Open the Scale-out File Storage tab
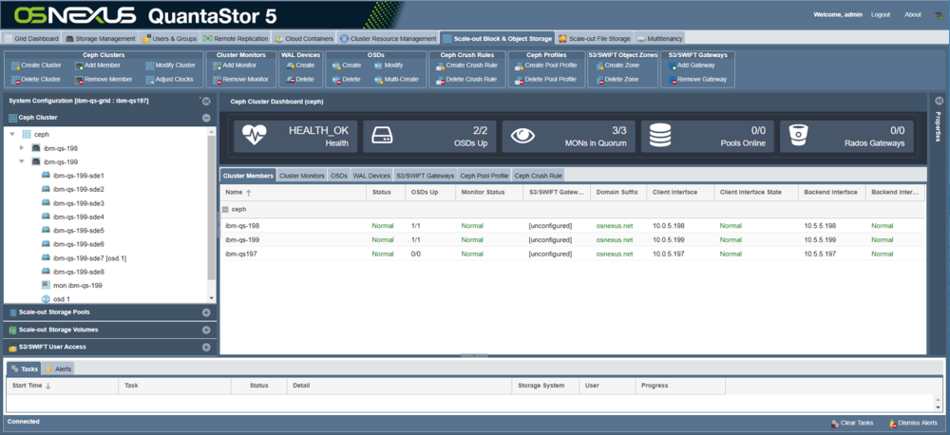Viewport: 950px width, 435px height. point(594,38)
